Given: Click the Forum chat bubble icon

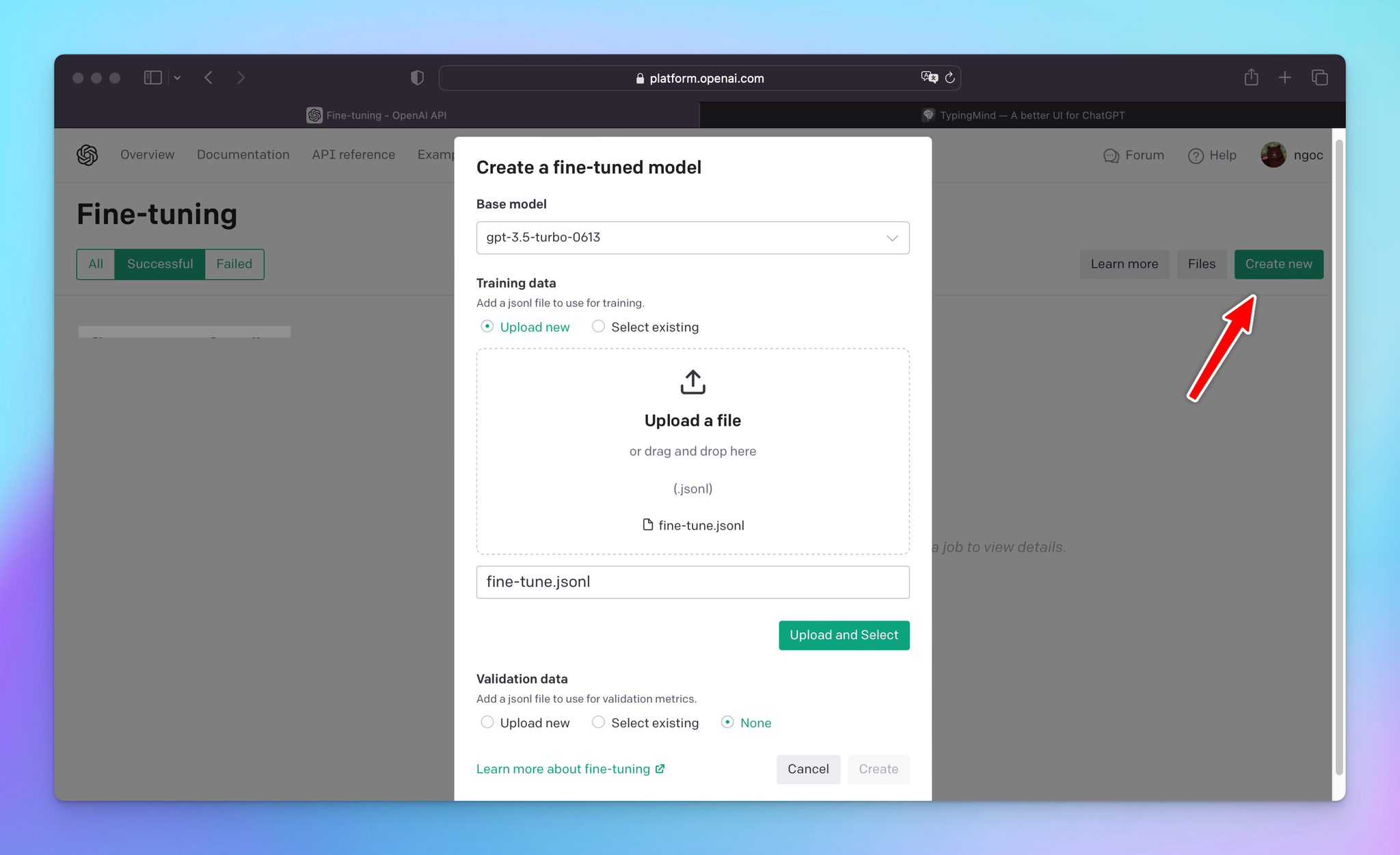Looking at the screenshot, I should click(1111, 156).
